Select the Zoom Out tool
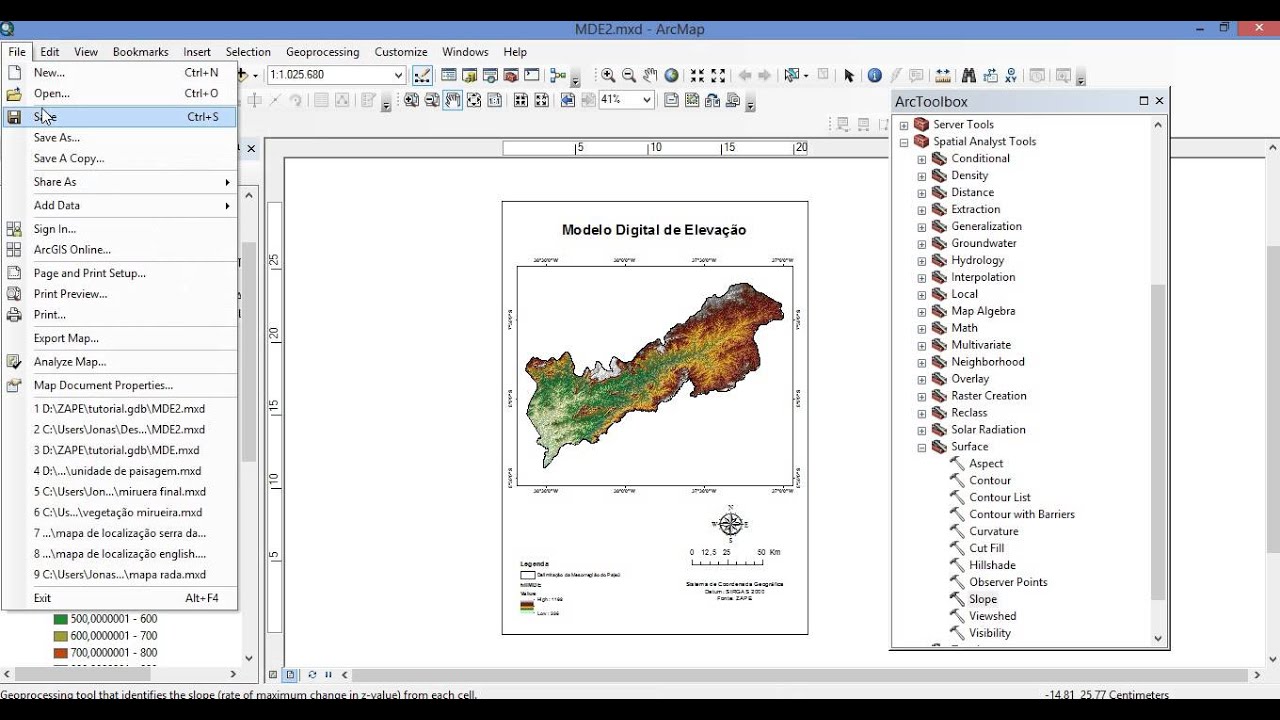 [629, 75]
